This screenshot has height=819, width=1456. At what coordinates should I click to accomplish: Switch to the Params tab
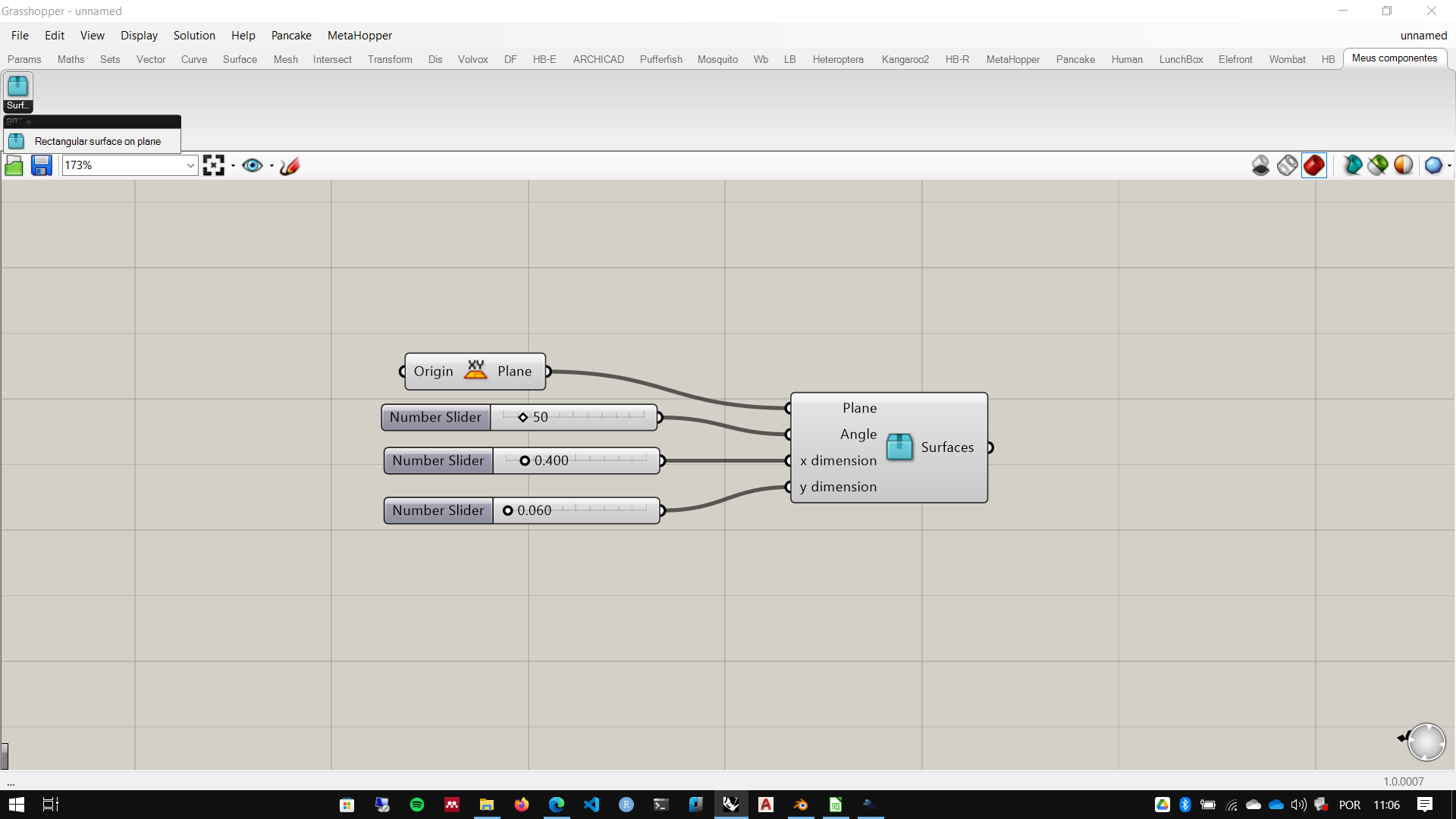click(24, 59)
